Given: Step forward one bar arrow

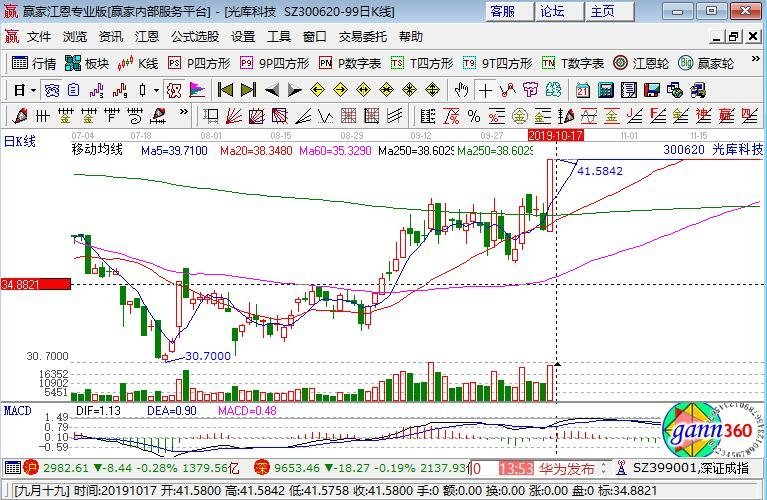Looking at the screenshot, I should pyautogui.click(x=294, y=91).
